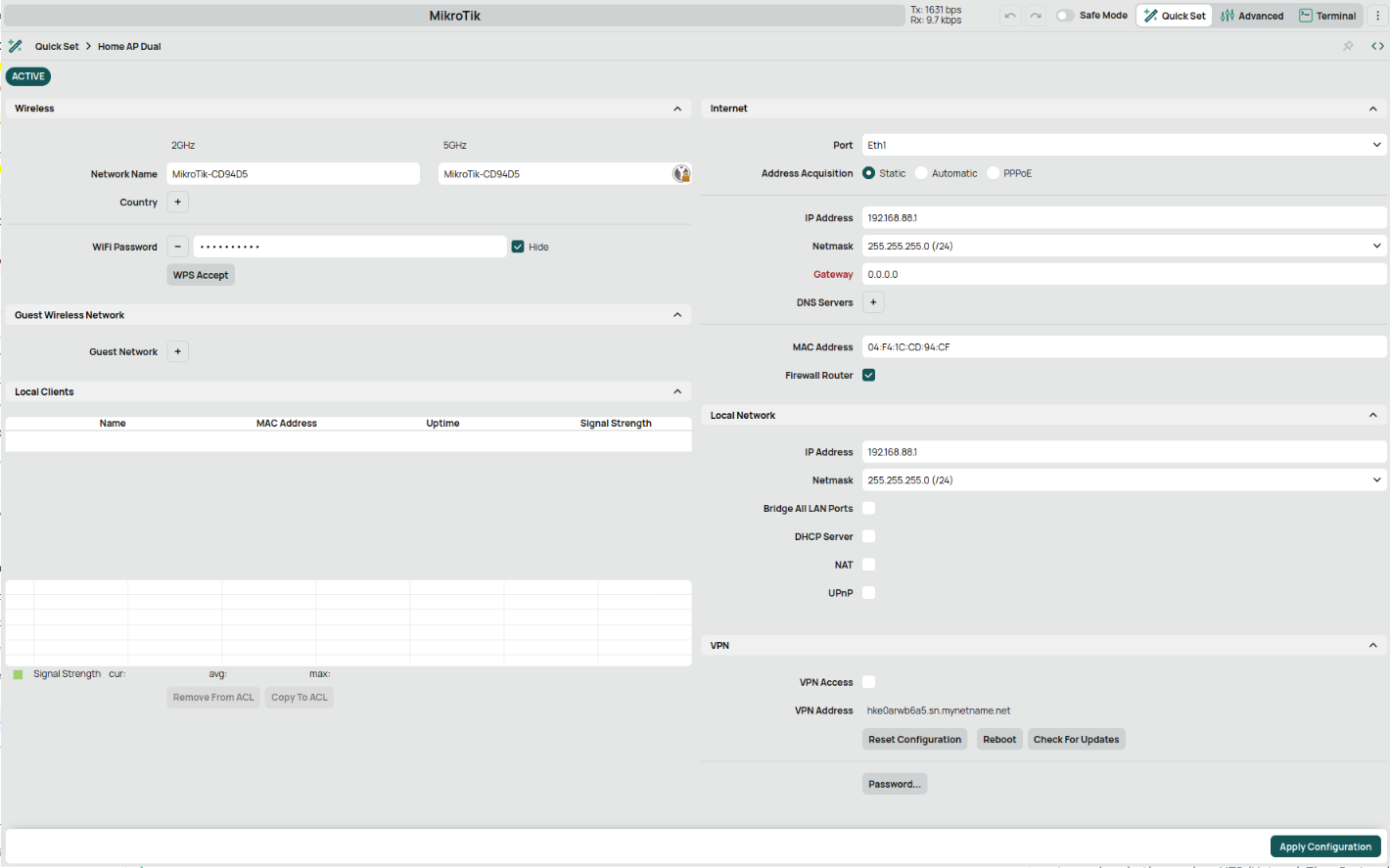1390x868 pixels.
Task: Open the three-dot overflow menu
Action: pyautogui.click(x=1377, y=16)
